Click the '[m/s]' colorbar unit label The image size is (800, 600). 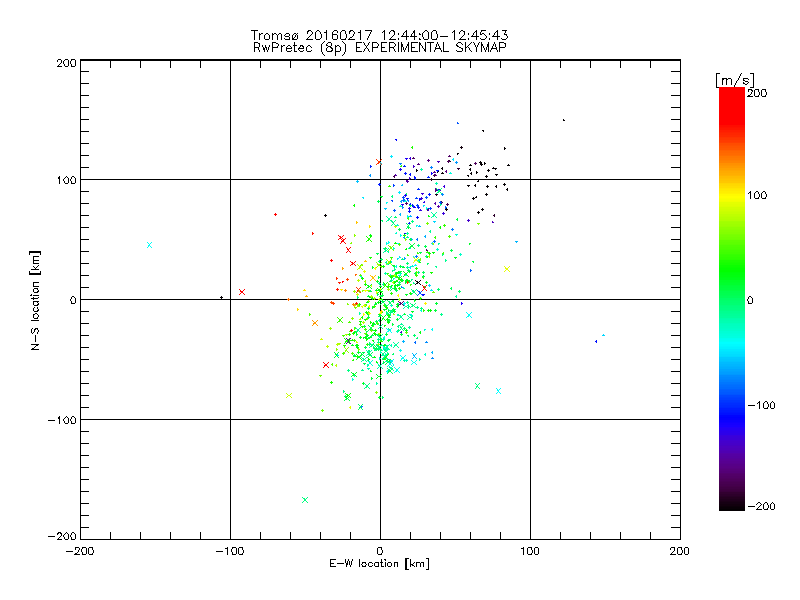tap(735, 81)
